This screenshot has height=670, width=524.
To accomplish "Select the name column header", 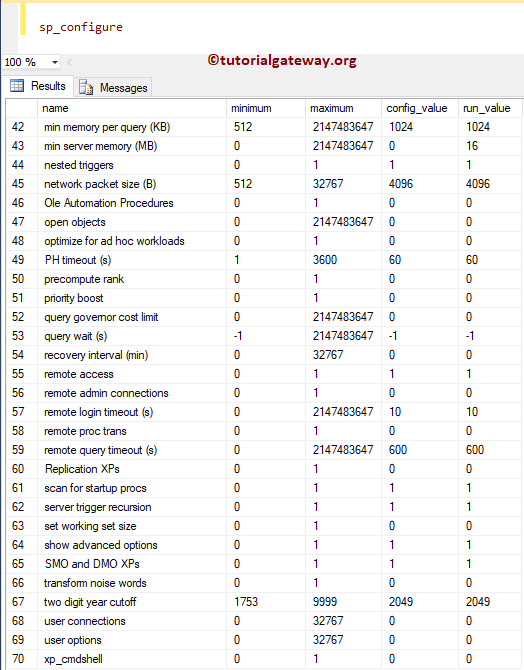I will point(132,108).
